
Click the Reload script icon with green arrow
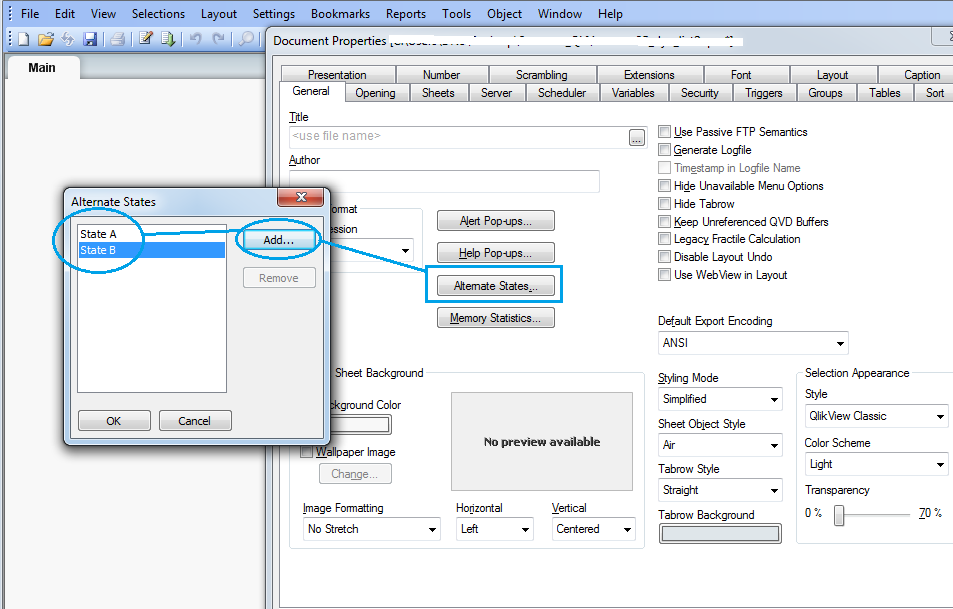click(168, 39)
